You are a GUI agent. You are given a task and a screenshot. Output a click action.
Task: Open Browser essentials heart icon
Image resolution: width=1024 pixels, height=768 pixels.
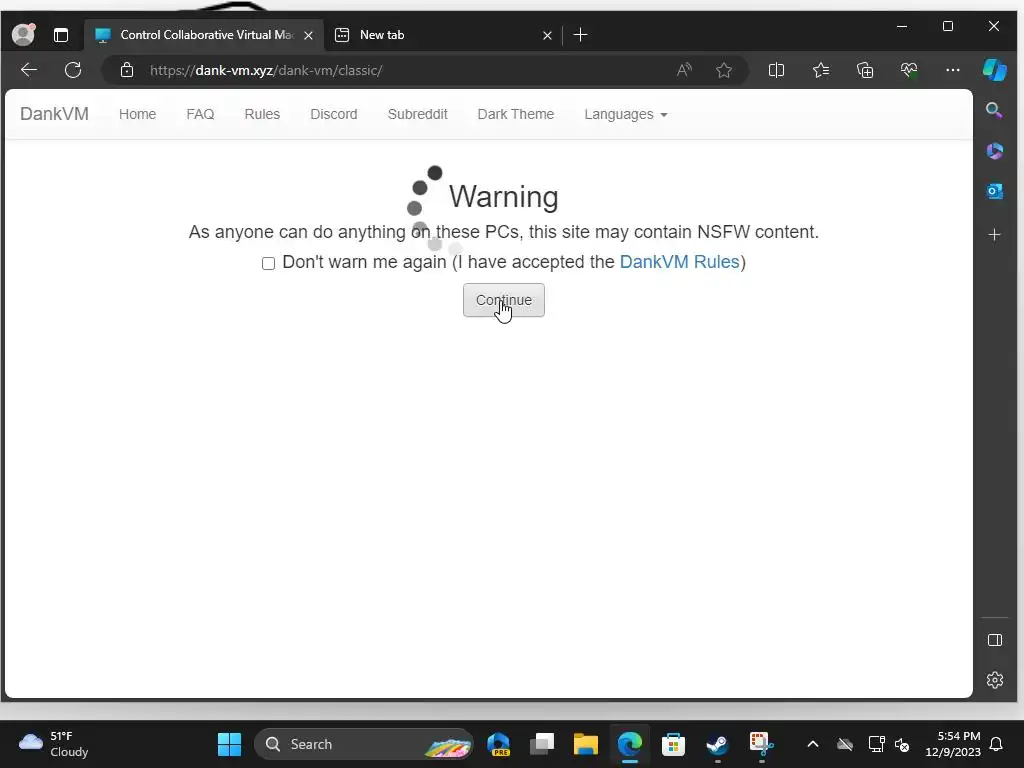click(909, 70)
